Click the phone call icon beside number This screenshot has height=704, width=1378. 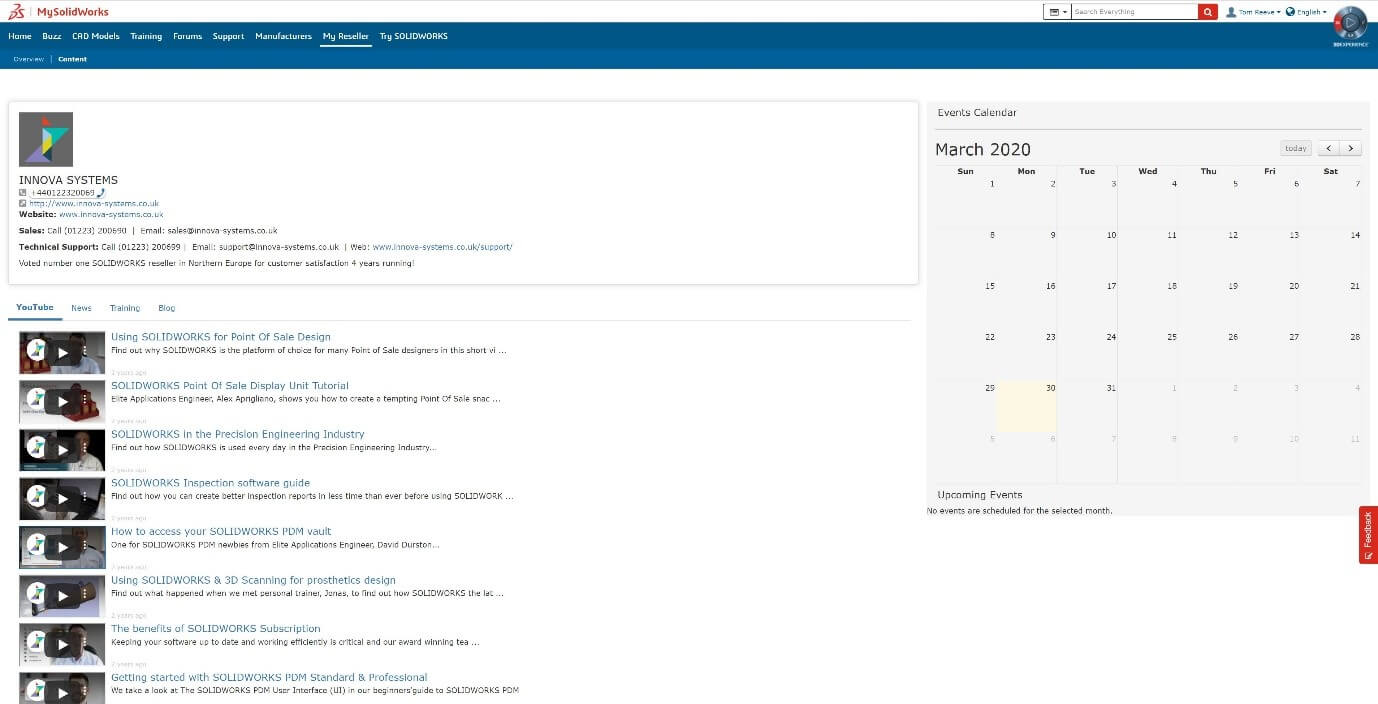pyautogui.click(x=100, y=193)
